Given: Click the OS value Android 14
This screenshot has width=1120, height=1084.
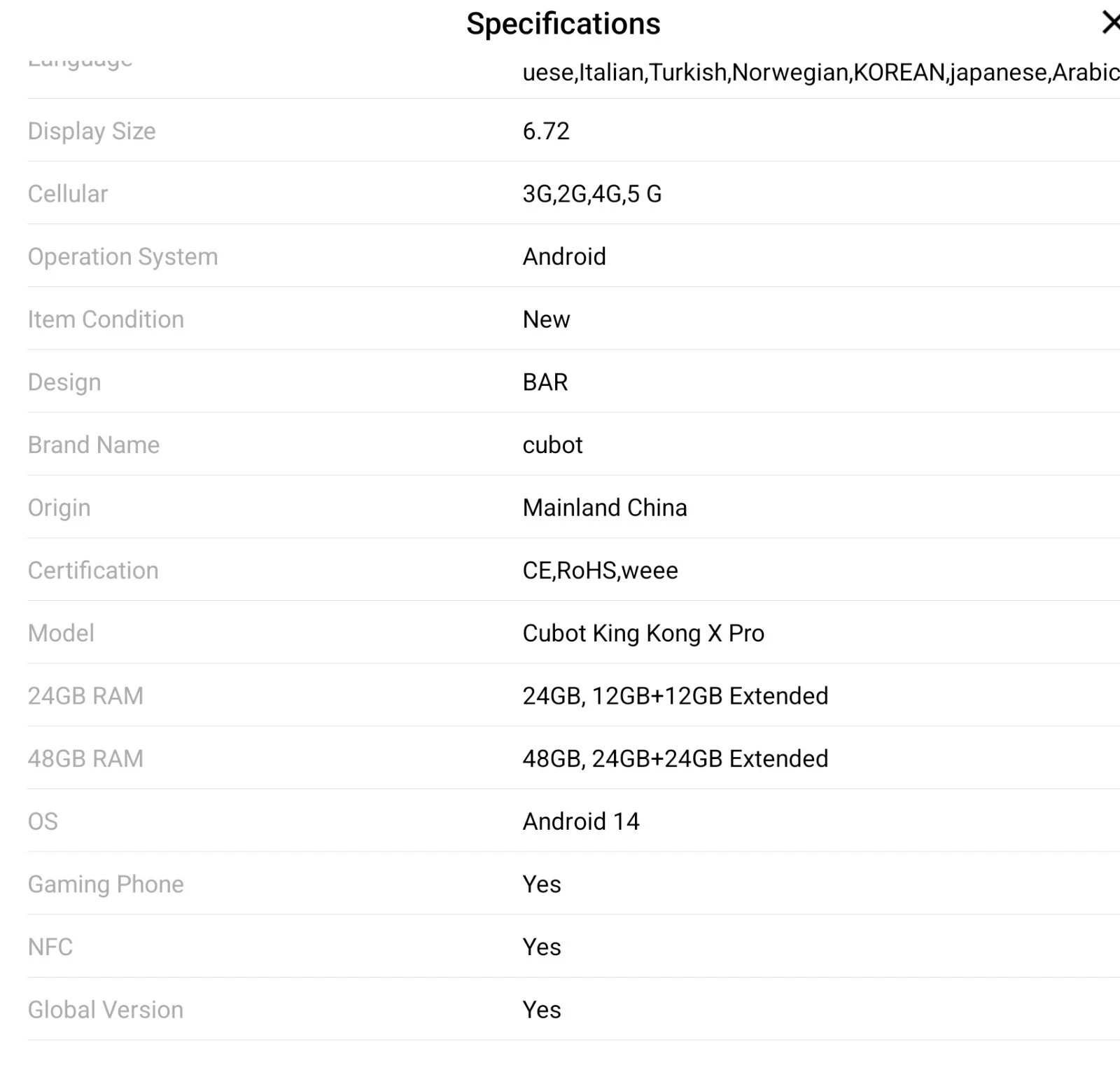Looking at the screenshot, I should tap(581, 821).
